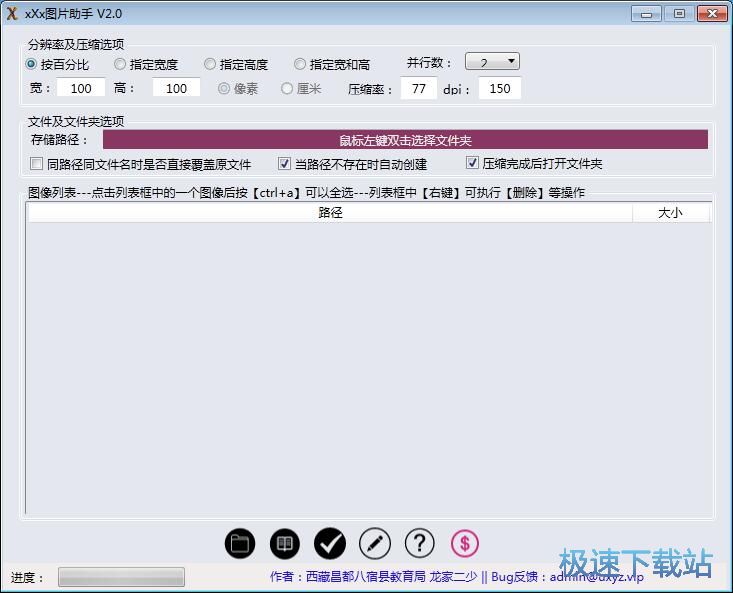Click the 大小 column header
This screenshot has height=593, width=733.
(x=670, y=213)
